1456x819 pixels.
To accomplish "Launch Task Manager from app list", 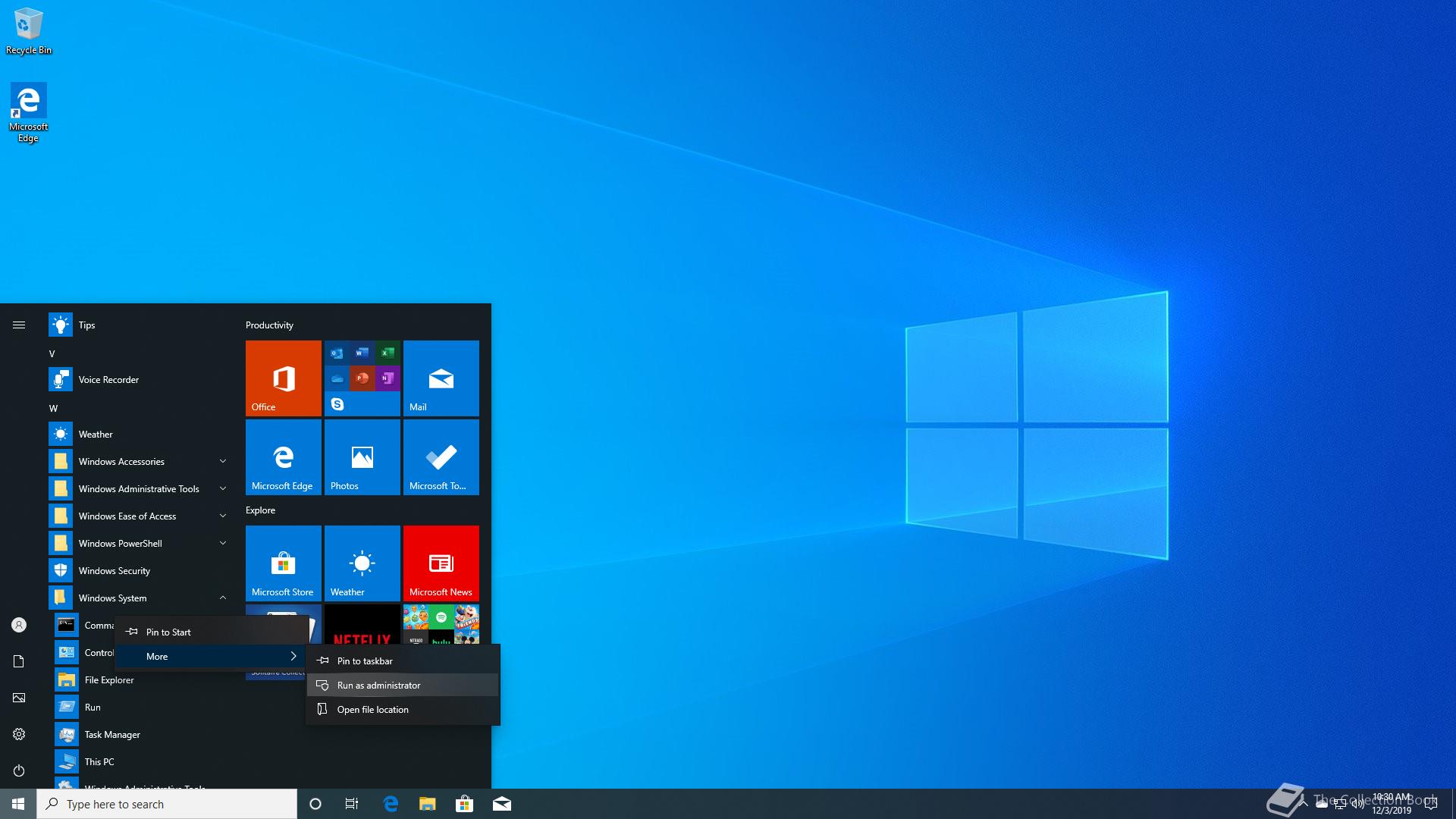I will [141, 735].
